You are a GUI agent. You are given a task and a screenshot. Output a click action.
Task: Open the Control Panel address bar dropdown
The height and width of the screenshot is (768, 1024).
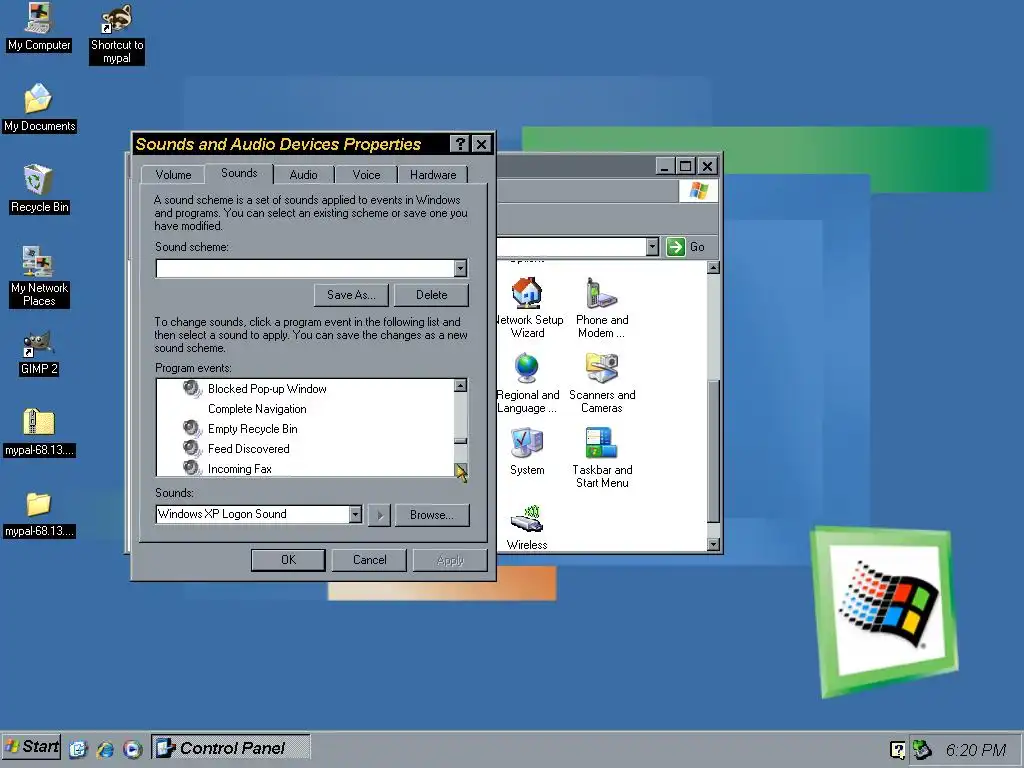pyautogui.click(x=652, y=247)
